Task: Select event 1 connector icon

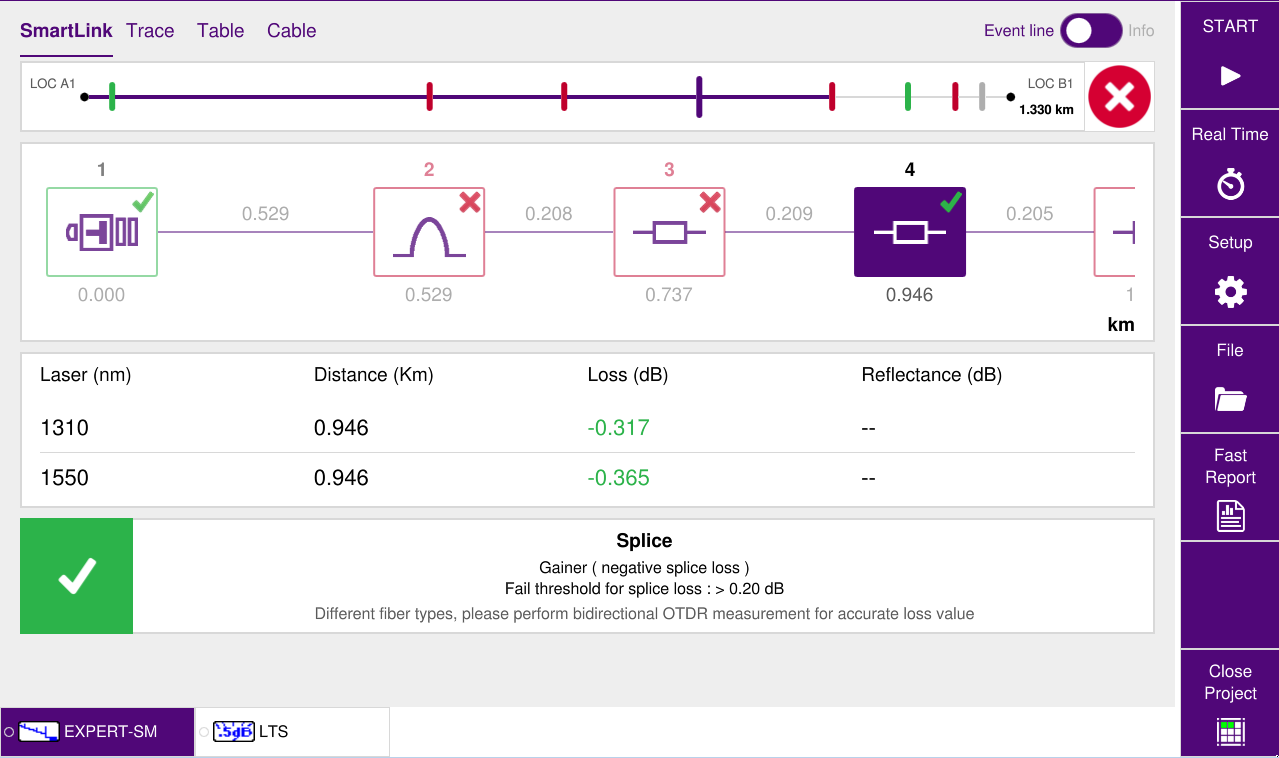Action: 101,231
